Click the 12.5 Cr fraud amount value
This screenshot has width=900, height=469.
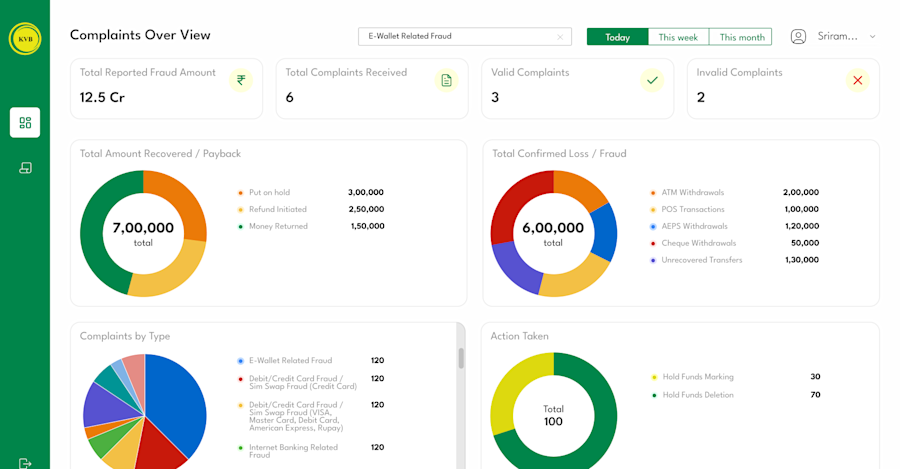pos(102,98)
